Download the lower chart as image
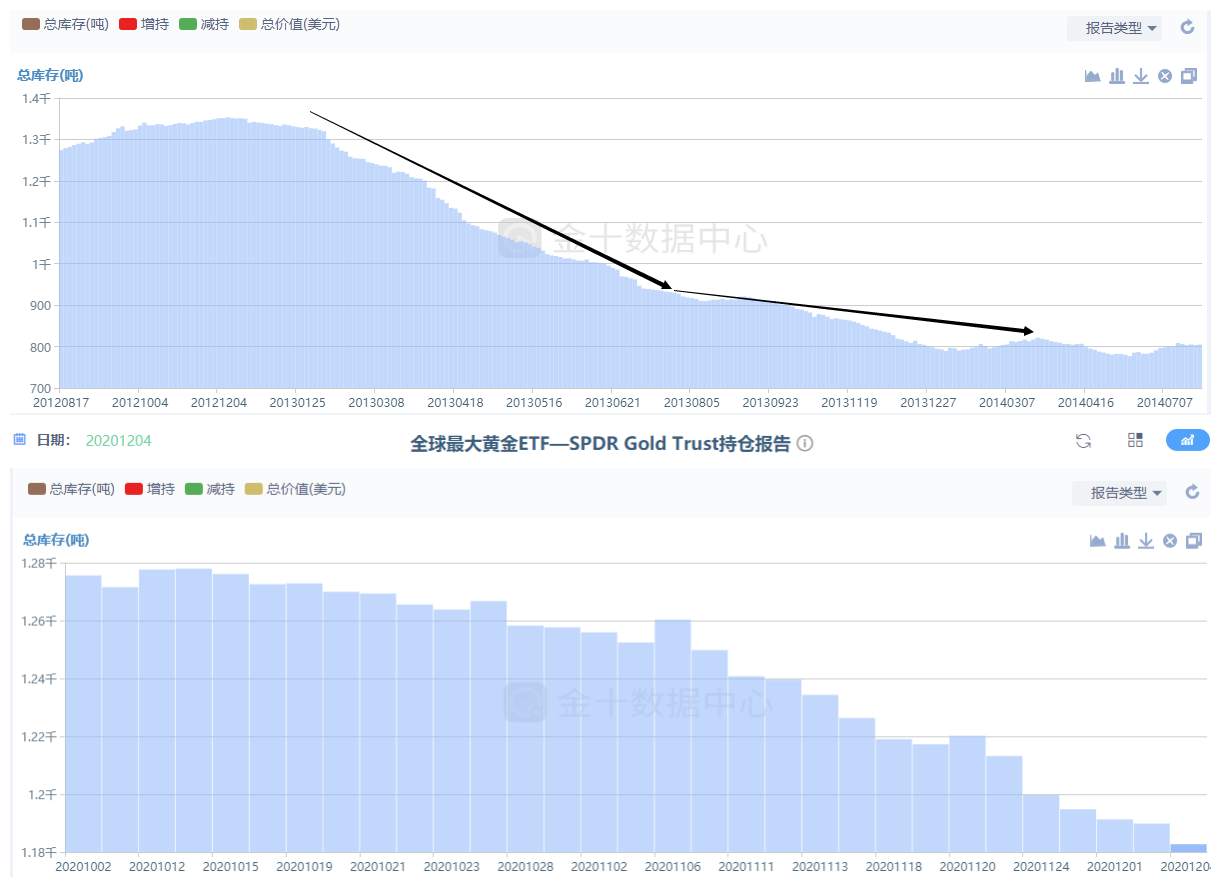The image size is (1221, 887). coord(1146,541)
